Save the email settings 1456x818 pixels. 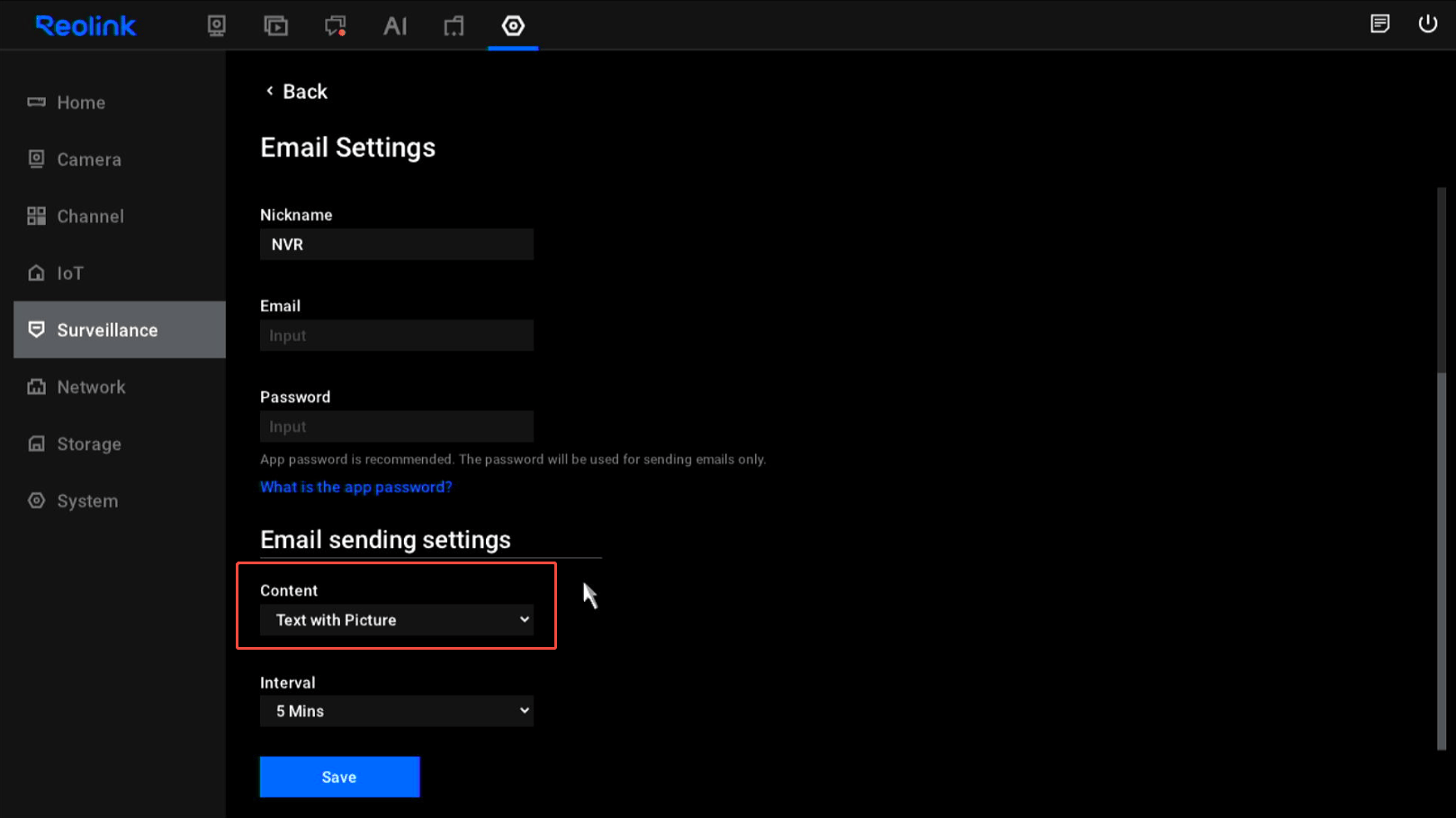coord(339,777)
